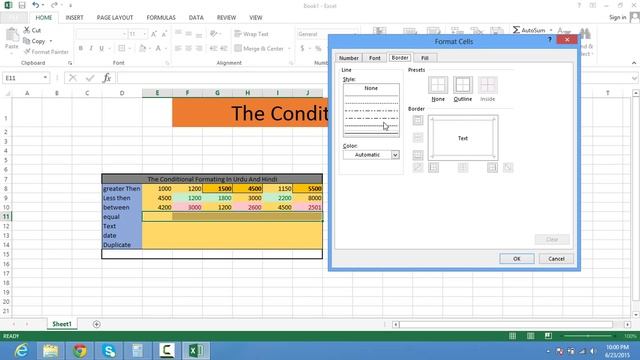Click the Fill Color bucket icon
The image size is (640, 360).
click(x=142, y=49)
